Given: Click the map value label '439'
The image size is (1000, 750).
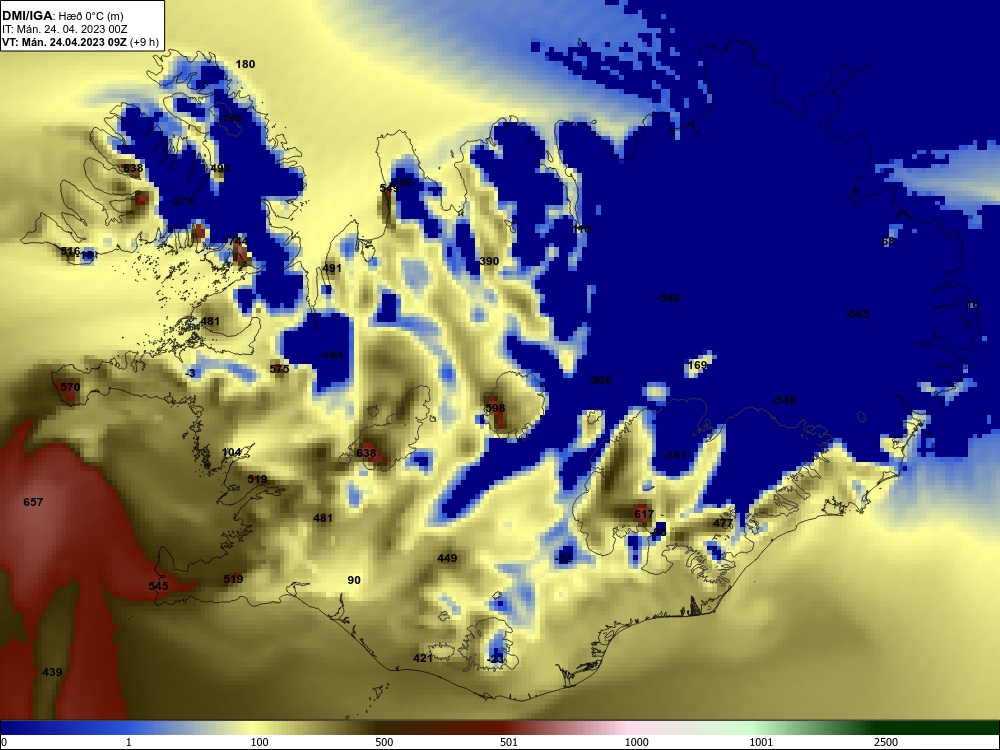Looking at the screenshot, I should (52, 672).
